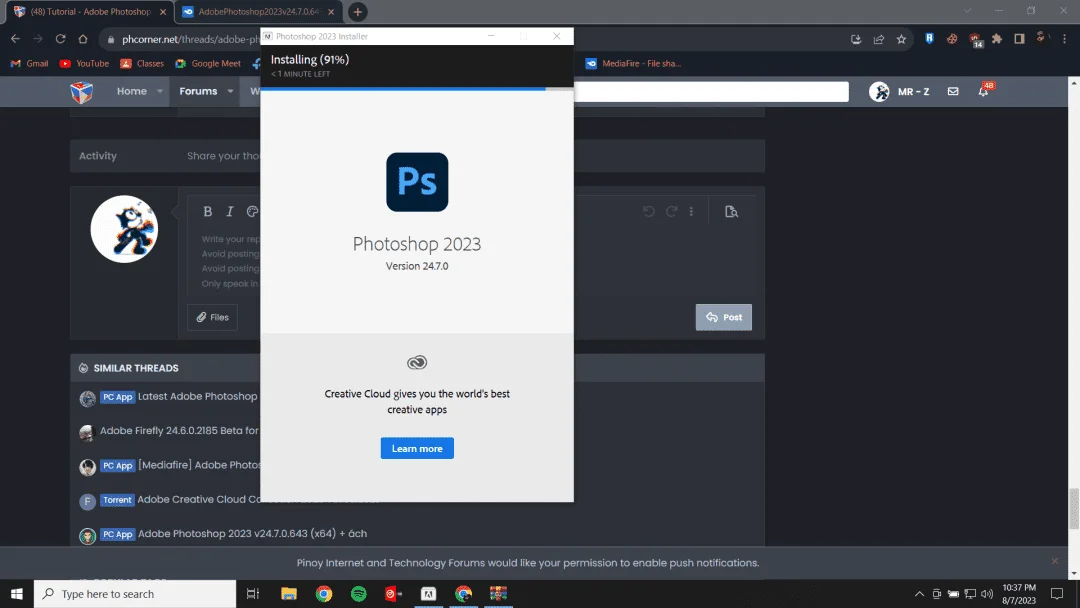Redo edit in reply editor

click(x=671, y=211)
